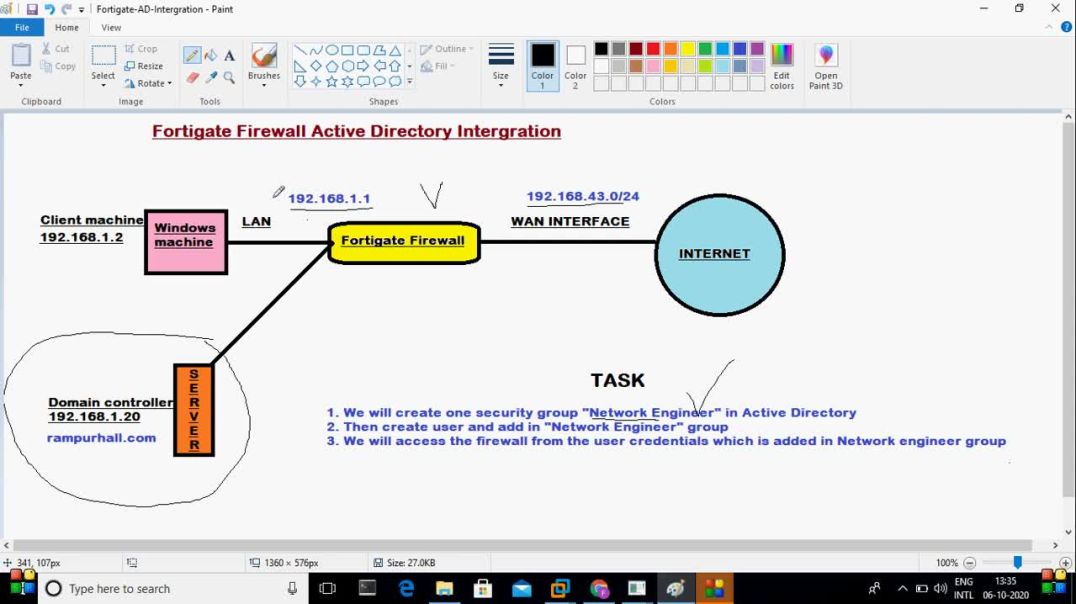Open Task View on the taskbar

[x=327, y=589]
